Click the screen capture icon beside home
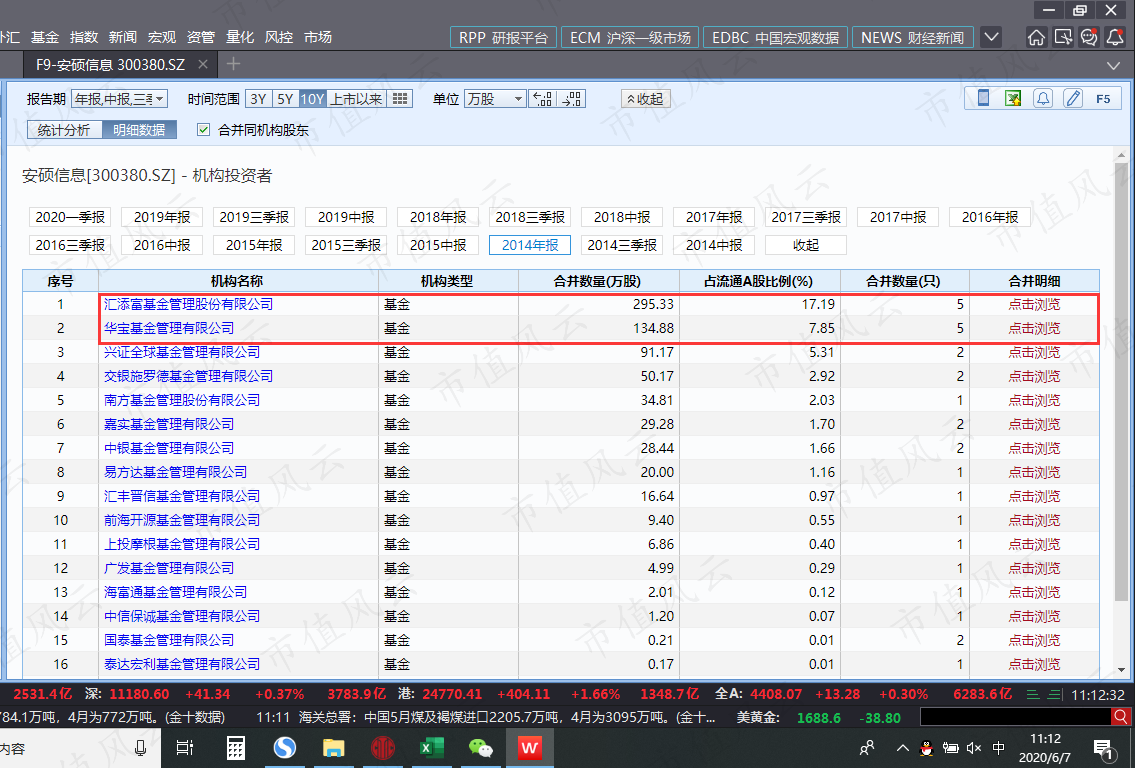Screen dimensions: 1135x768 click(1063, 37)
